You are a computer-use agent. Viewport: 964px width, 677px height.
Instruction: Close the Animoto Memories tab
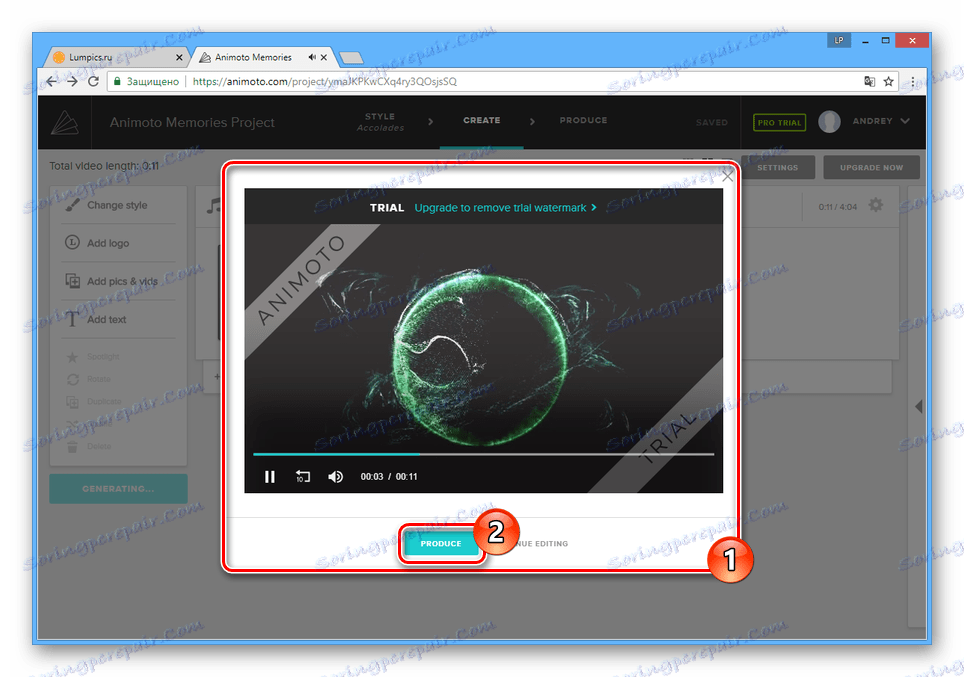tap(324, 57)
